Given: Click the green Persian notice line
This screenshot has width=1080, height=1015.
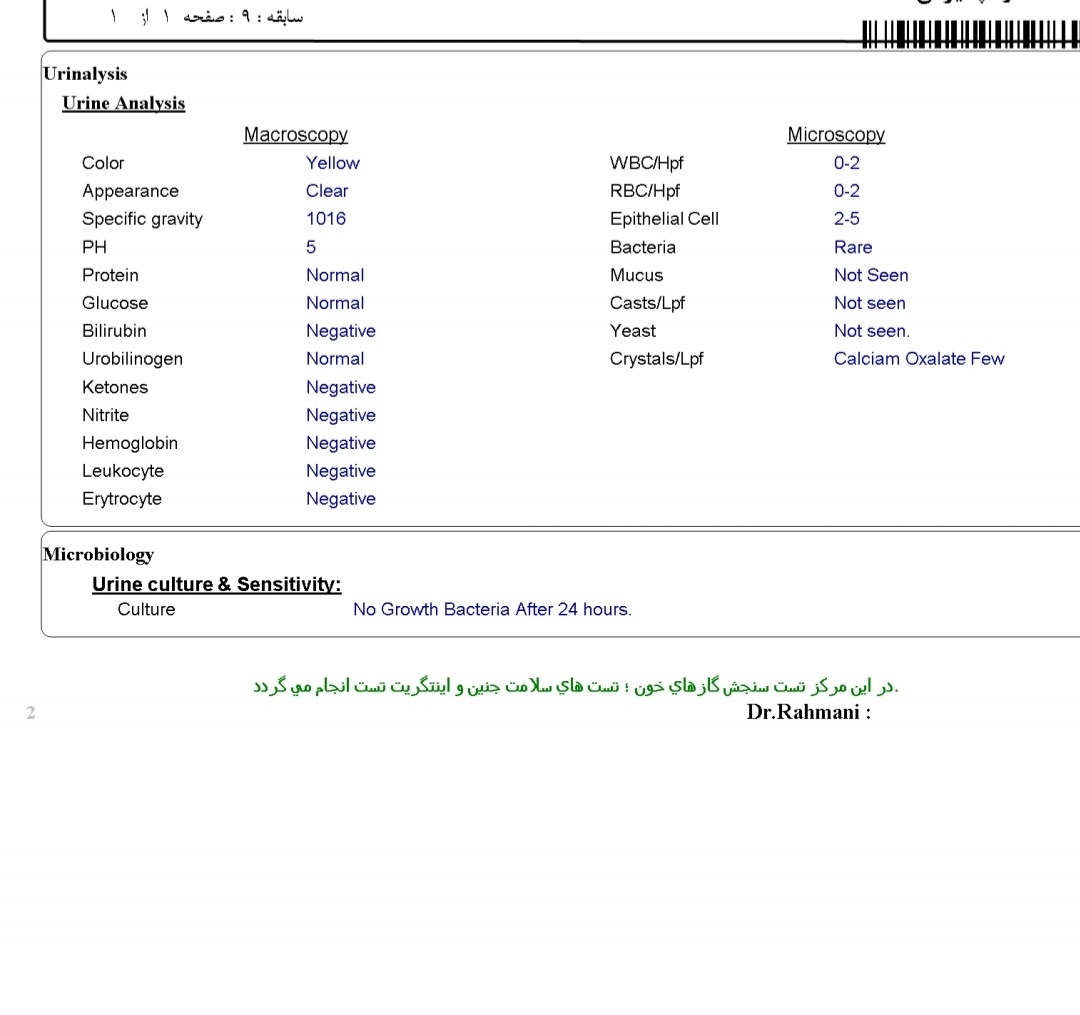Looking at the screenshot, I should point(575,686).
